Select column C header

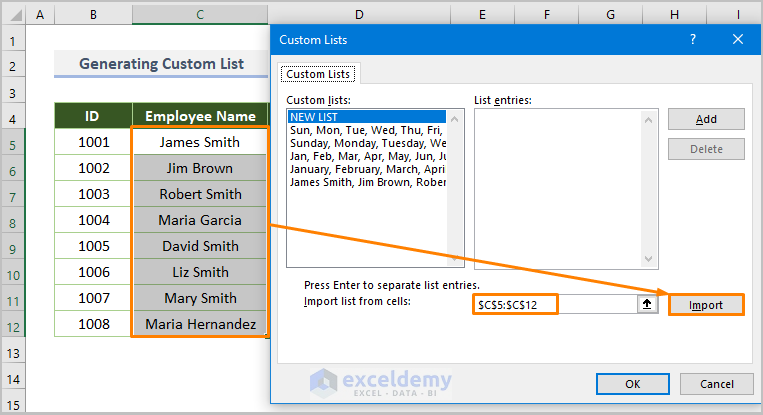[200, 15]
